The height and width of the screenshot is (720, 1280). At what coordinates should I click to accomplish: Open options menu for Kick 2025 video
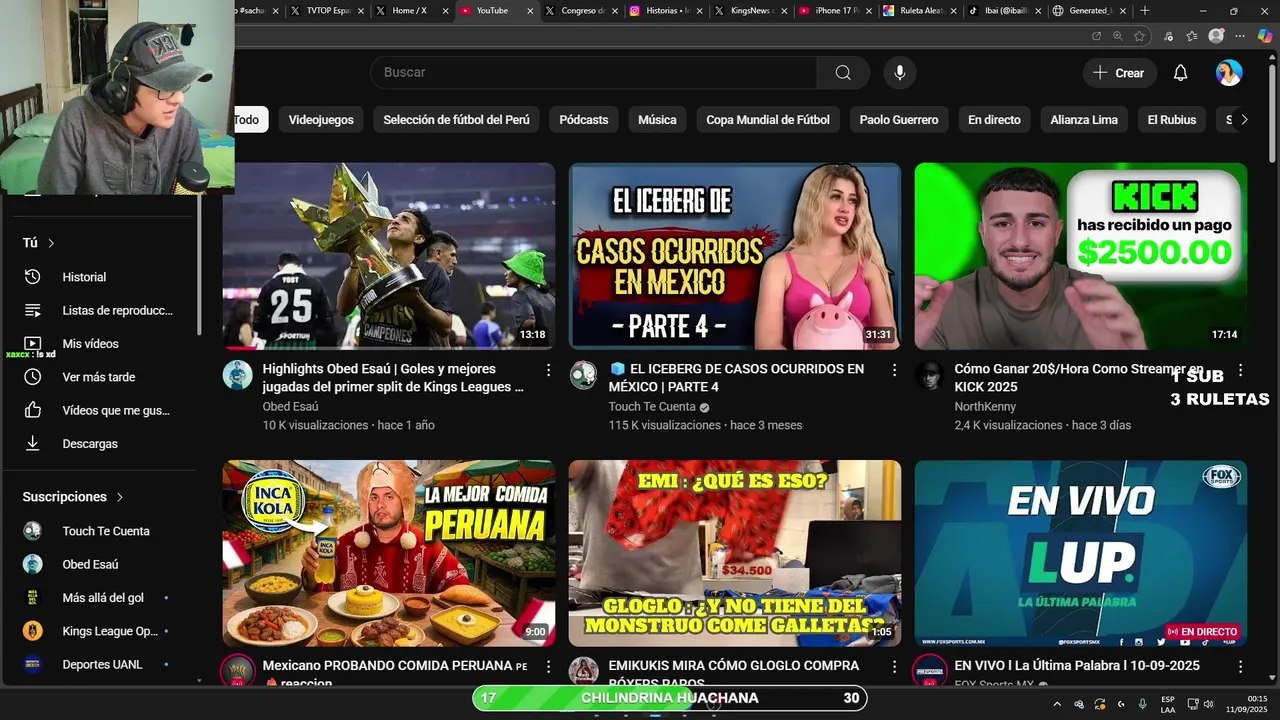click(x=1240, y=370)
